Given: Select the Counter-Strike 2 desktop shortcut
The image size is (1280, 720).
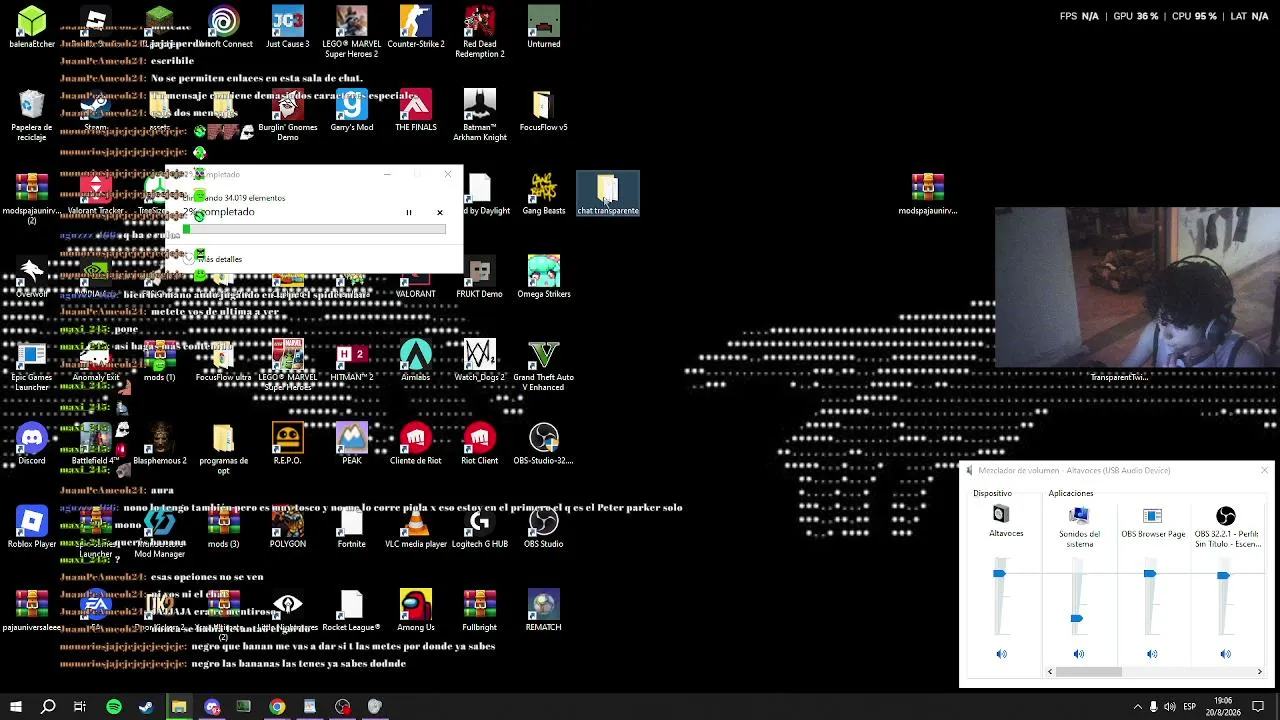Looking at the screenshot, I should tap(416, 28).
